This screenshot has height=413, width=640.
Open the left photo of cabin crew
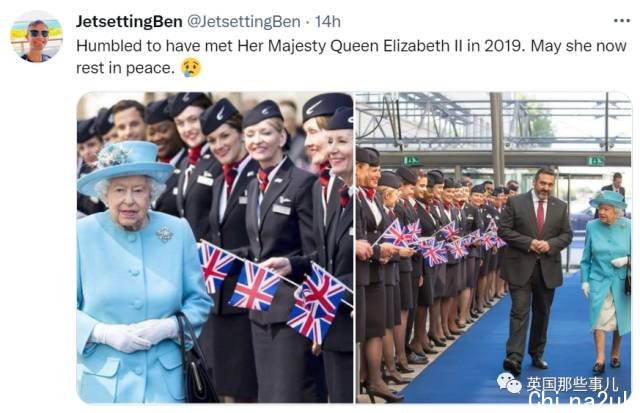point(215,248)
